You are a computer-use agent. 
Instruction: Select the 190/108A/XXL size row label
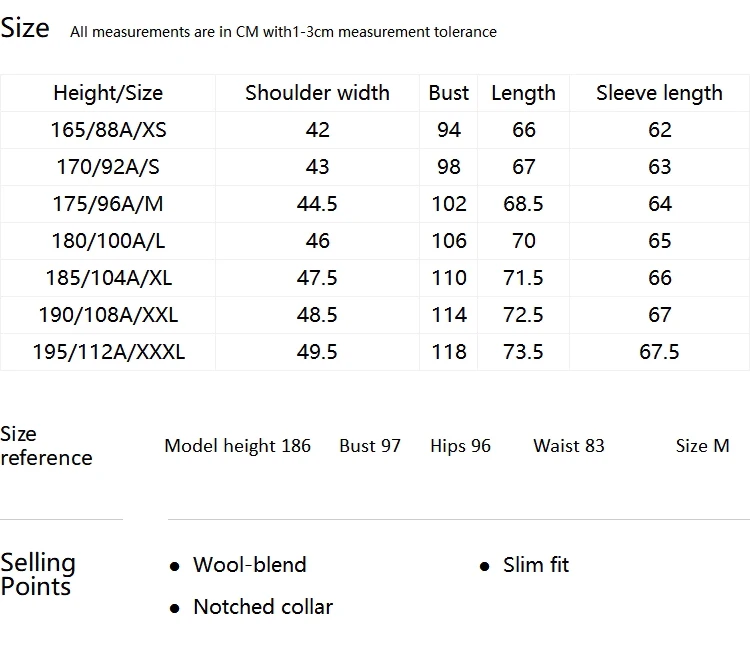click(108, 315)
